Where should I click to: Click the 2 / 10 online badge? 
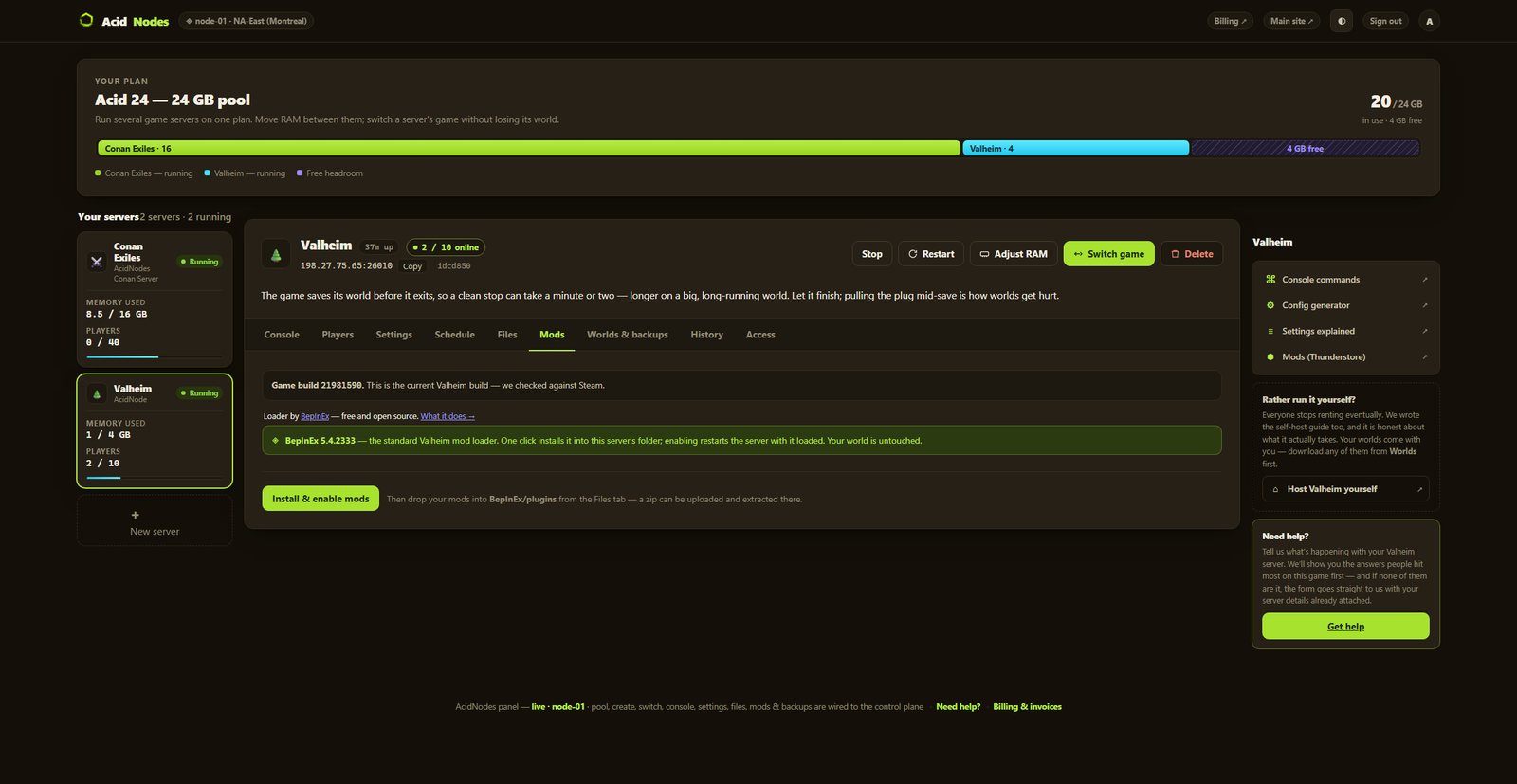pyautogui.click(x=446, y=247)
